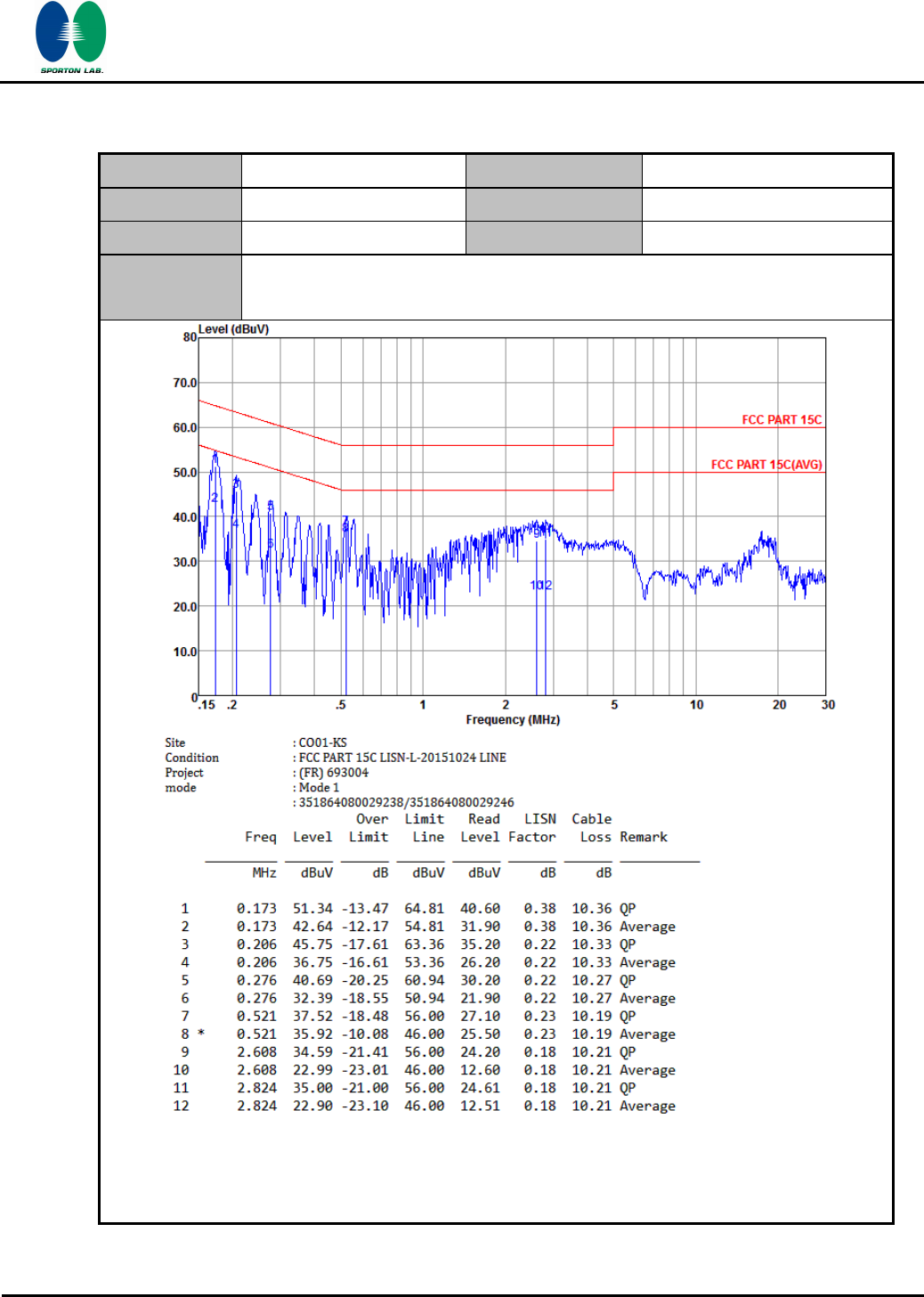Viewport: 924px width, 1297px height.
Task: Click the Site field label
Action: [x=175, y=742]
